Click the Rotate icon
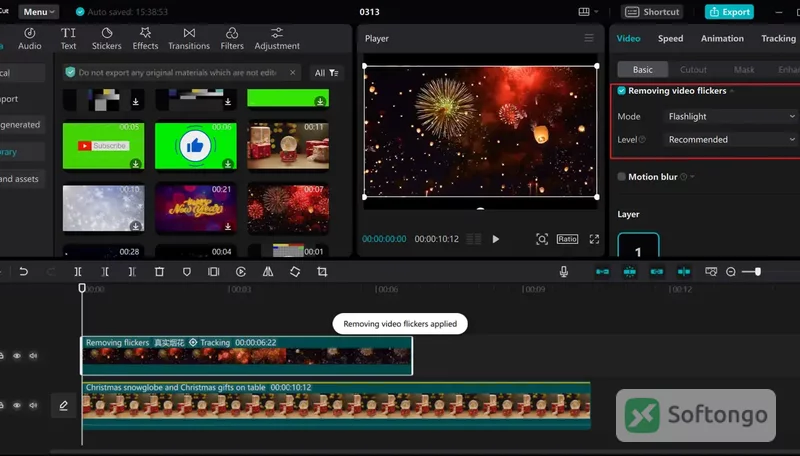The width and height of the screenshot is (800, 456). point(295,272)
